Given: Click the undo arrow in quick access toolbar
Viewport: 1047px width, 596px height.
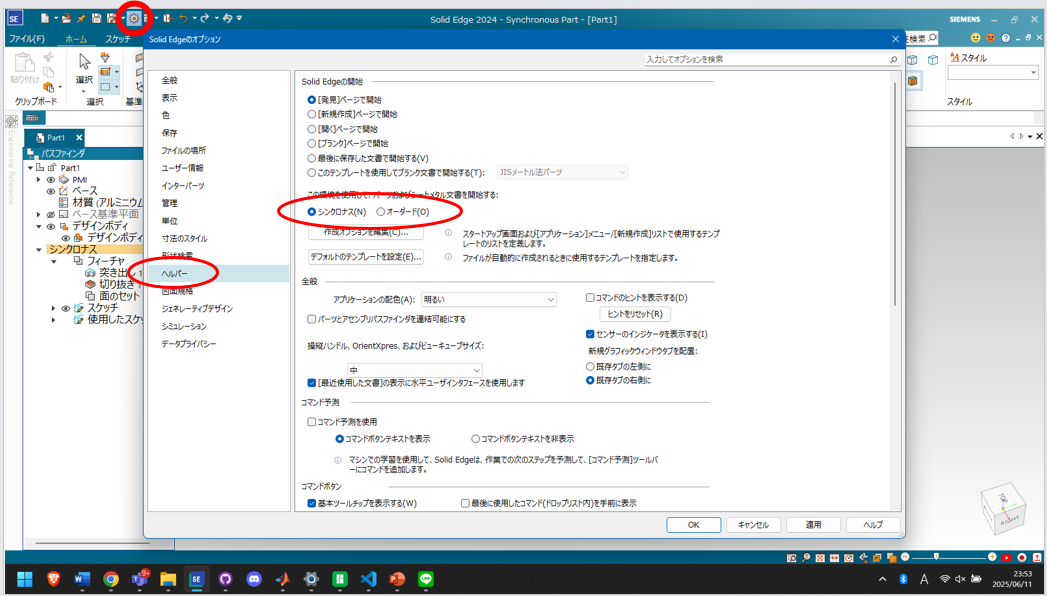Looking at the screenshot, I should [x=183, y=18].
